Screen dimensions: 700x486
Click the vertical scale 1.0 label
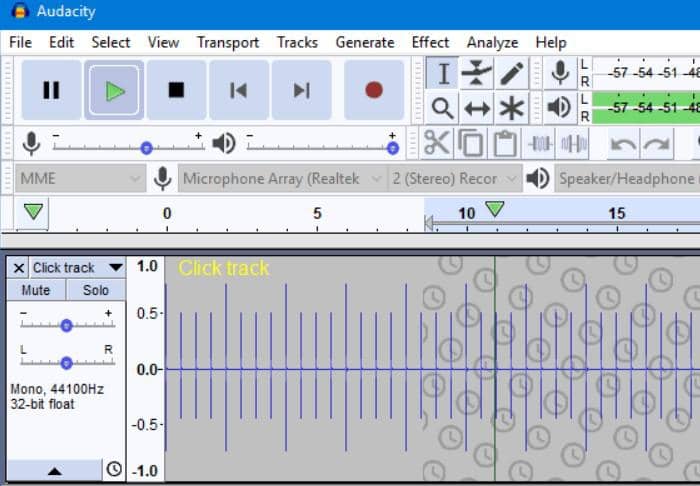coord(147,266)
